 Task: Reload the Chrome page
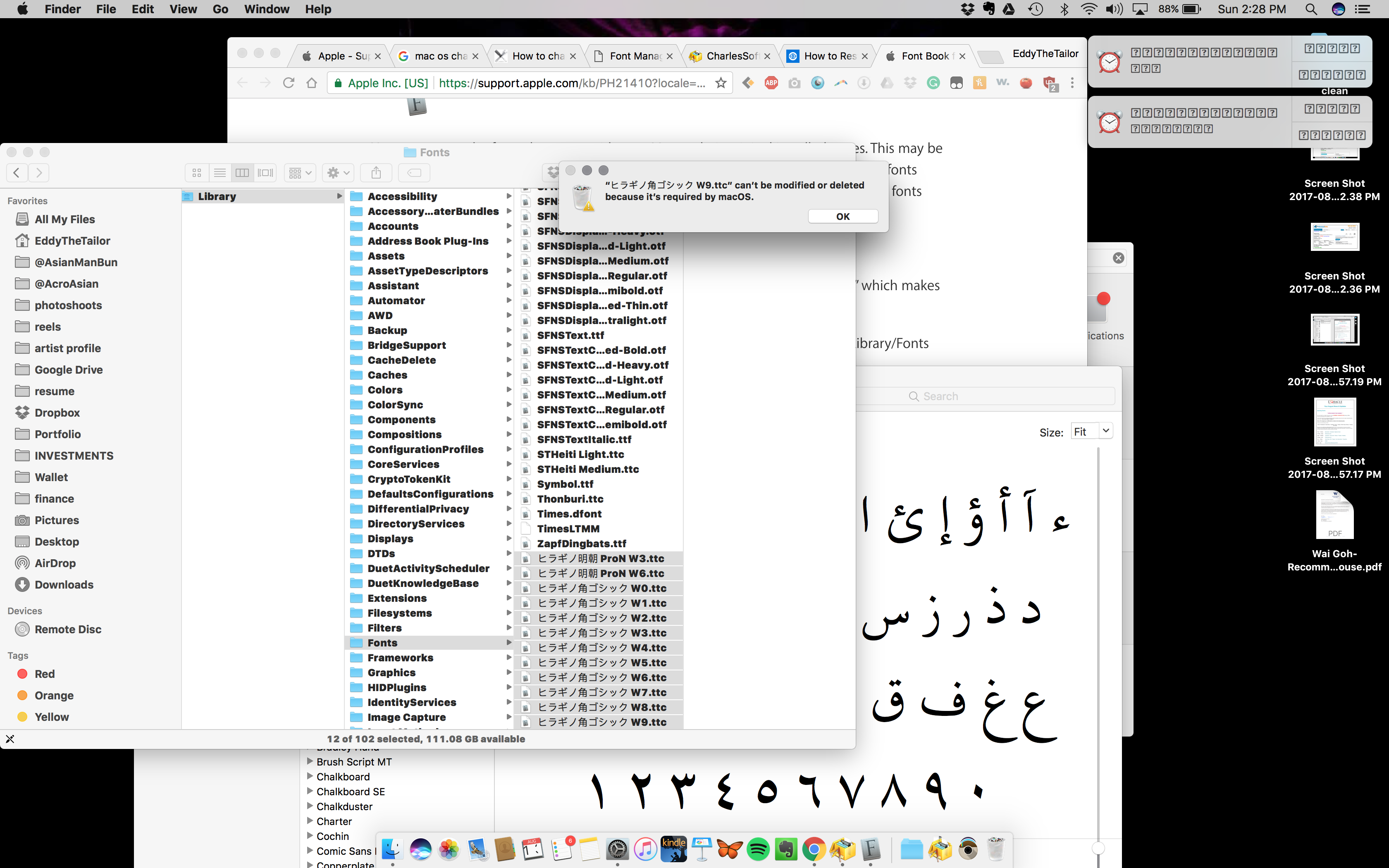tap(289, 83)
